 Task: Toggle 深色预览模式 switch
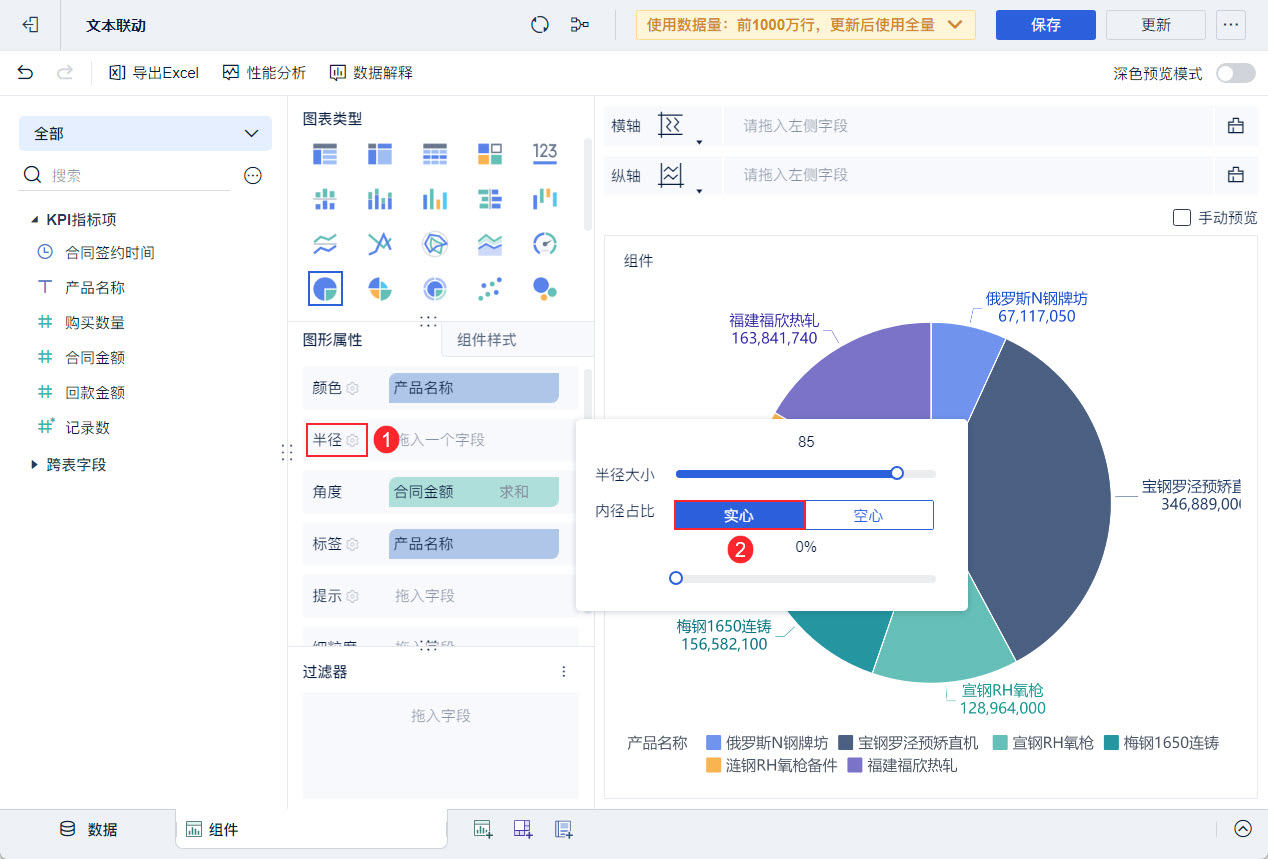[1235, 73]
